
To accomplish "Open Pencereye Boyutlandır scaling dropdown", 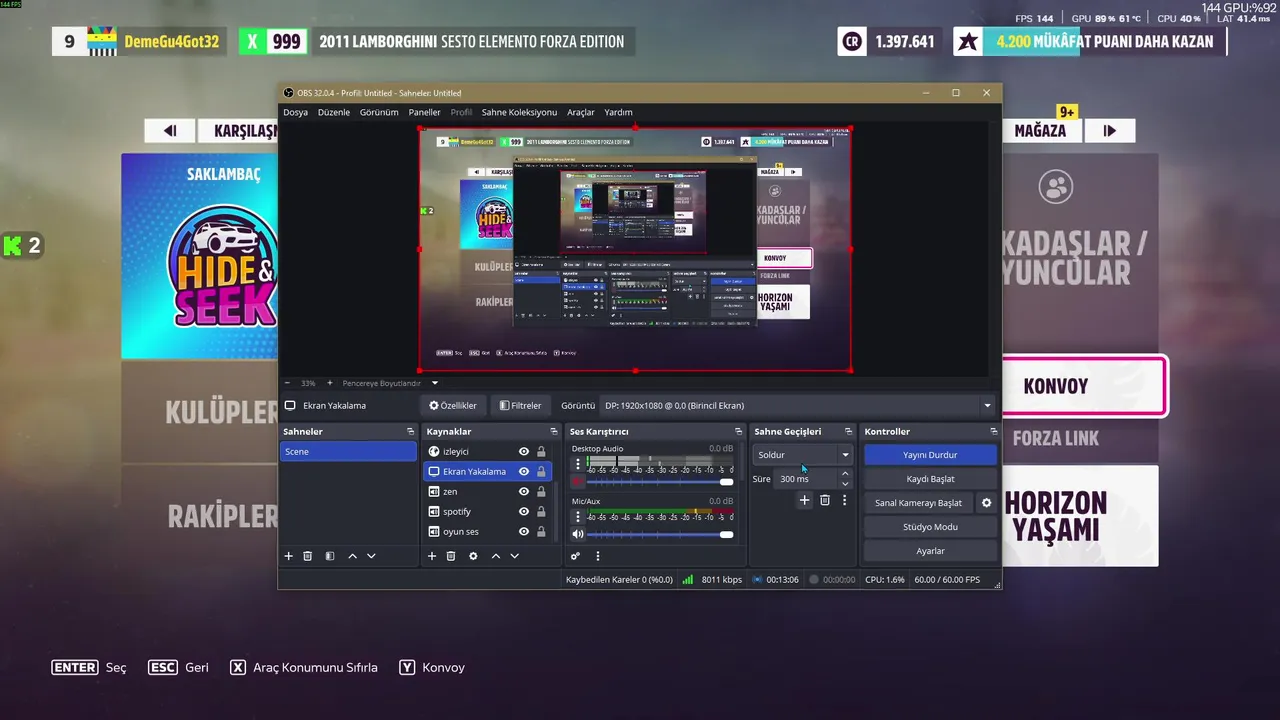I will pyautogui.click(x=390, y=383).
